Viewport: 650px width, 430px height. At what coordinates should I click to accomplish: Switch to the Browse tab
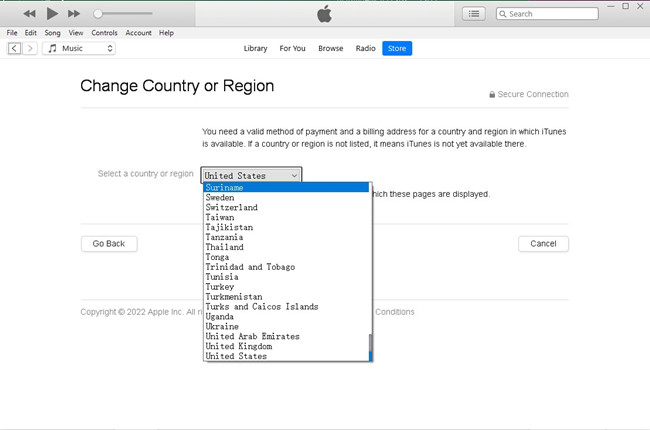tap(330, 49)
